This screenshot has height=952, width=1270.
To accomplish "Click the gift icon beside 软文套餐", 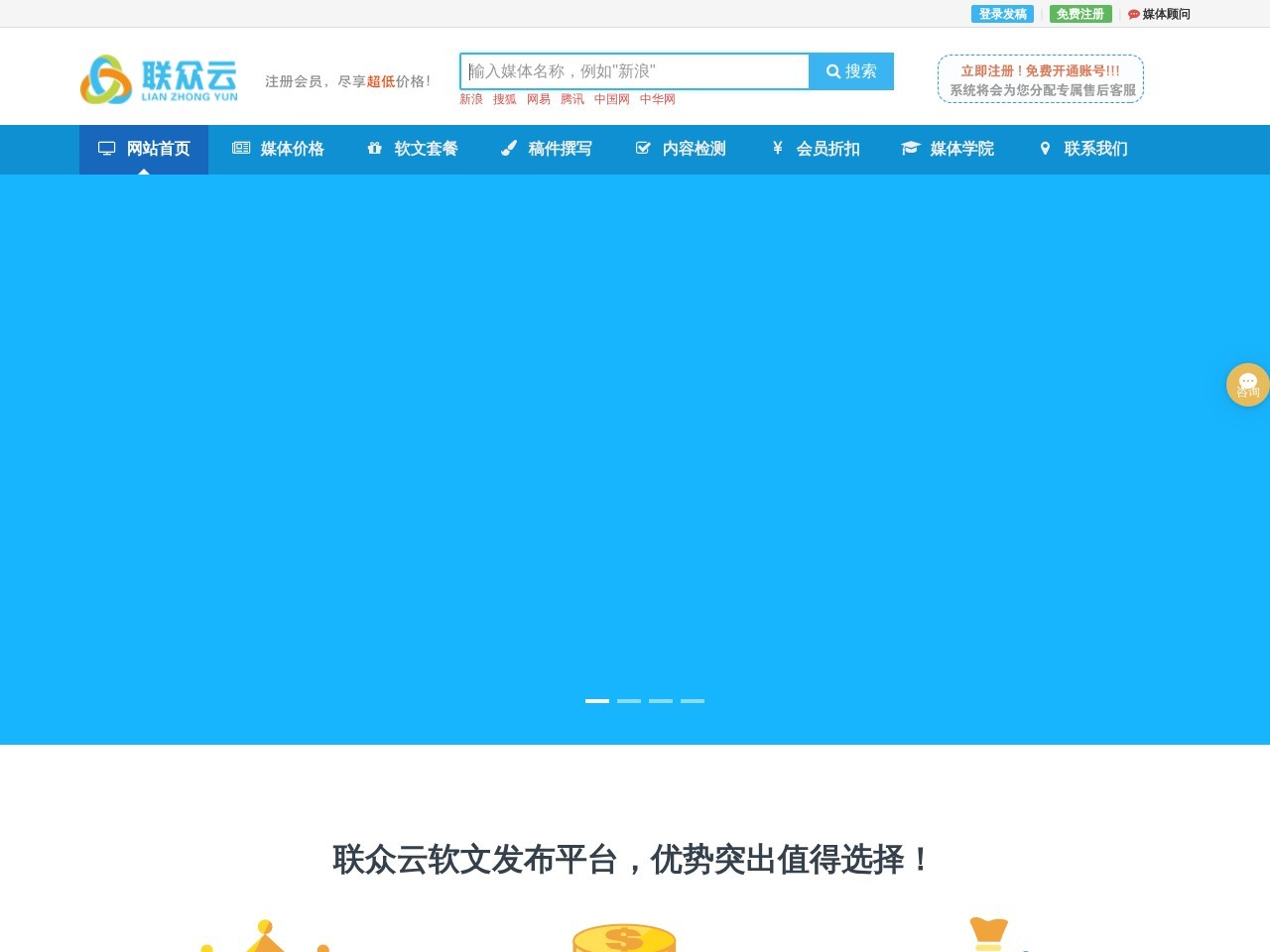I will pos(374,147).
